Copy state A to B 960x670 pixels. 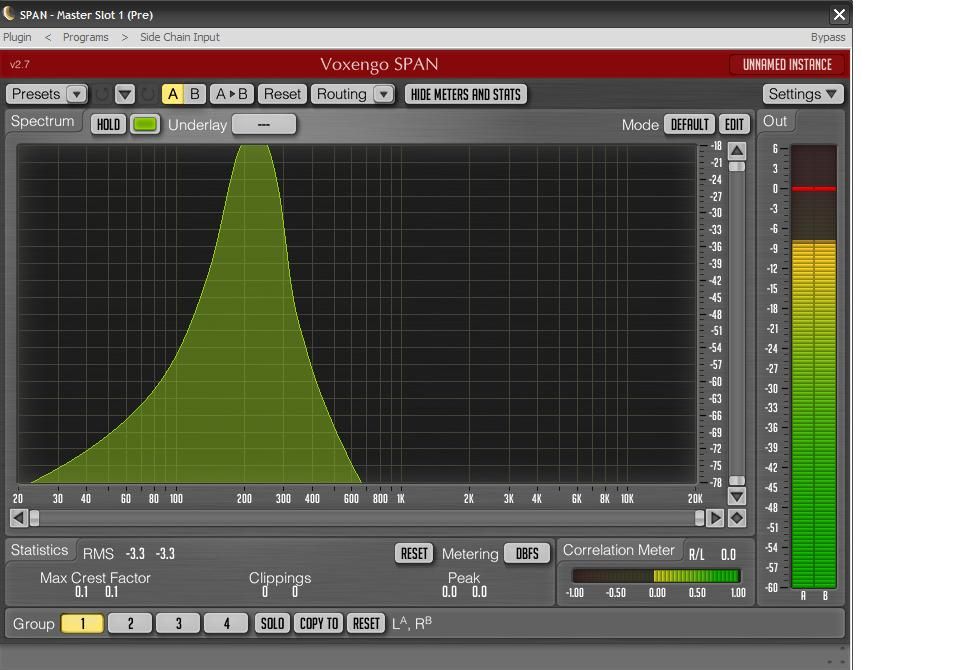click(x=231, y=94)
